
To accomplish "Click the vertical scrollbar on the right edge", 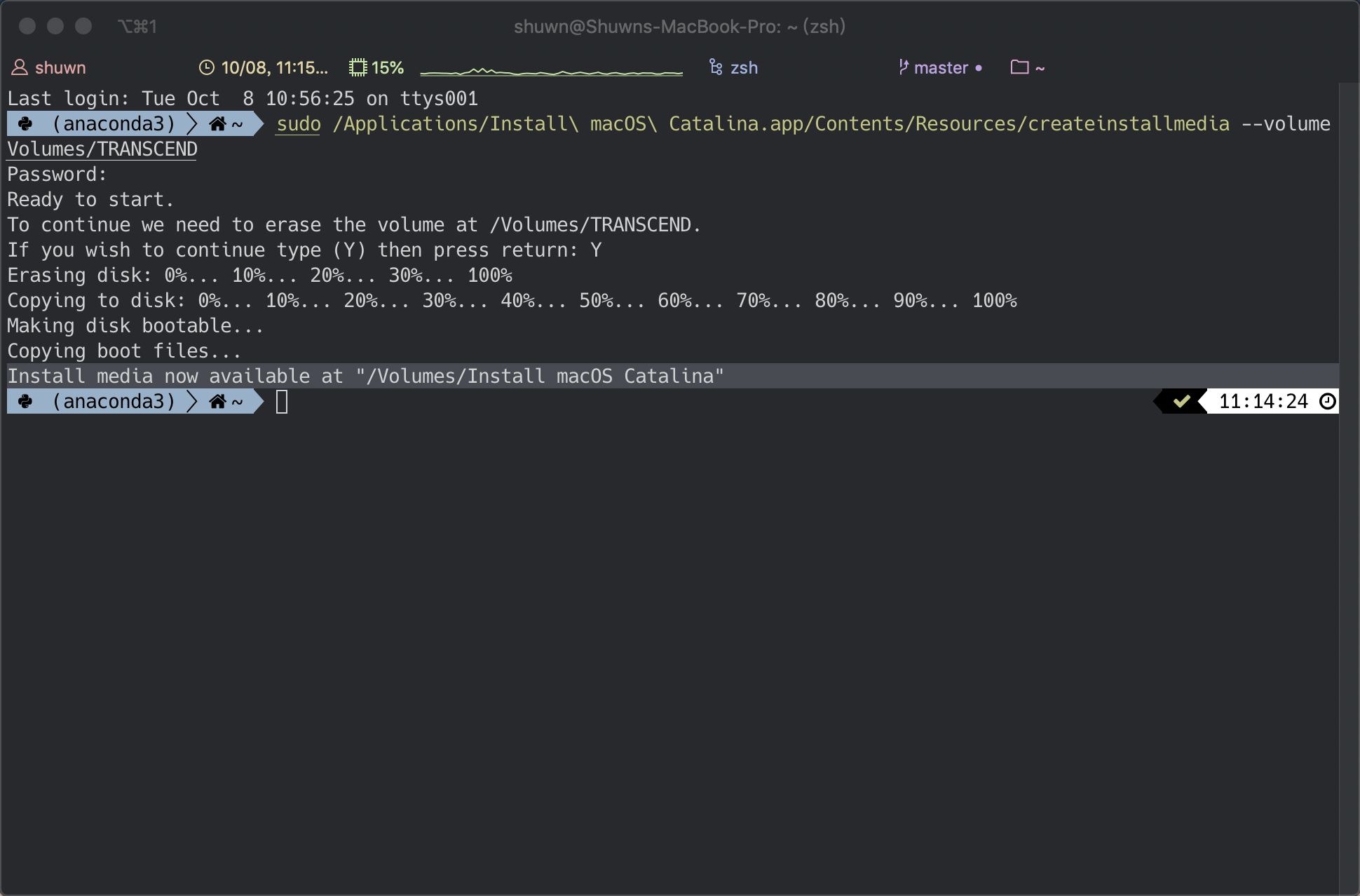I will tap(1349, 488).
